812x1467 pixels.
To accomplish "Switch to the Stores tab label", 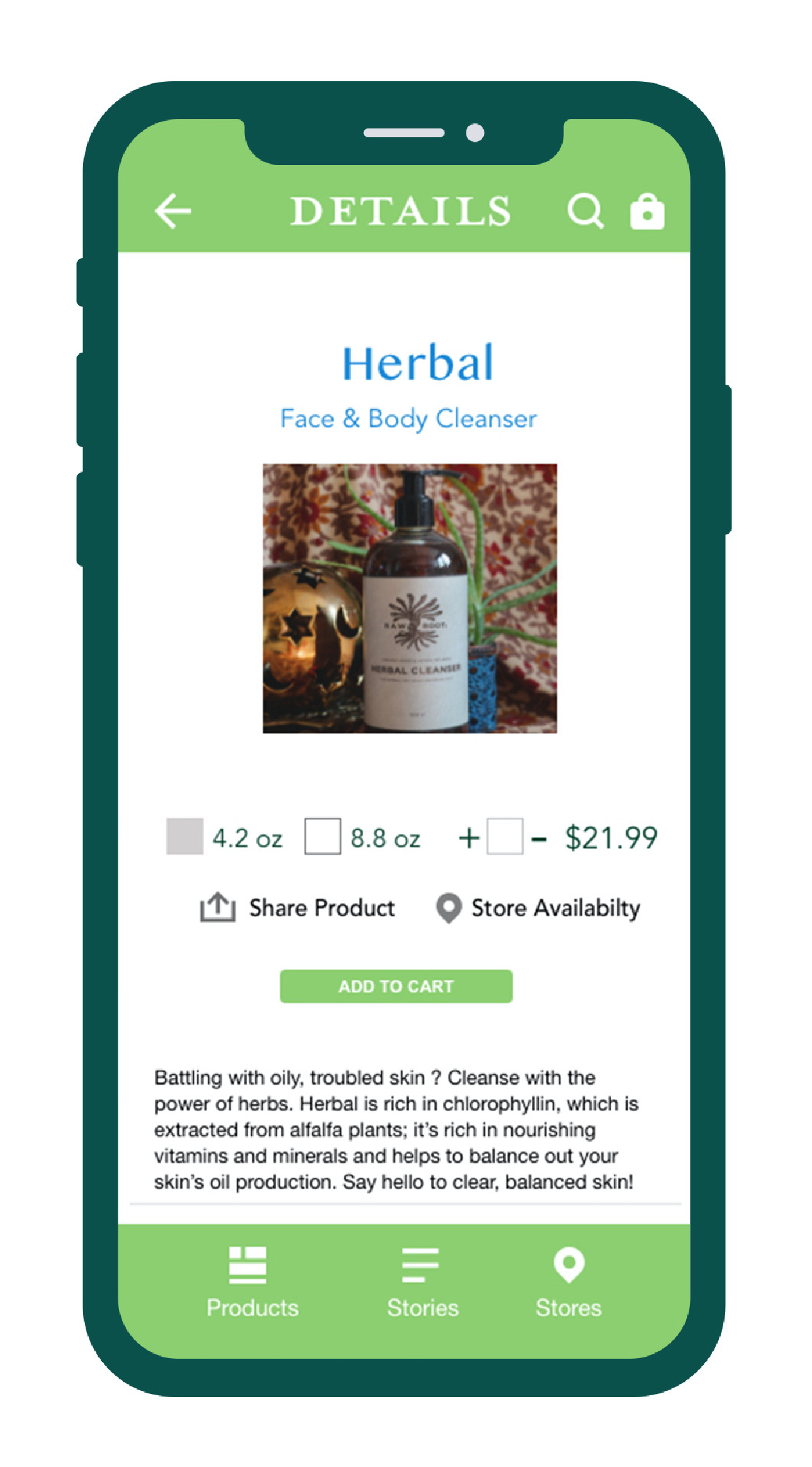I will [568, 1308].
